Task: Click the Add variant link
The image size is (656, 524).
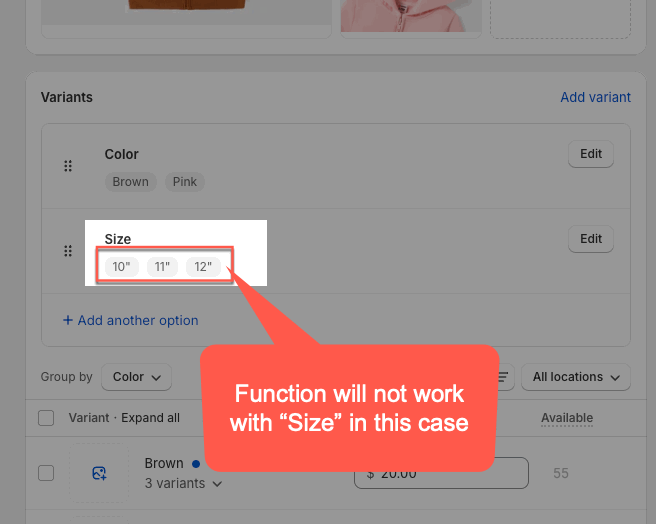Action: tap(595, 97)
